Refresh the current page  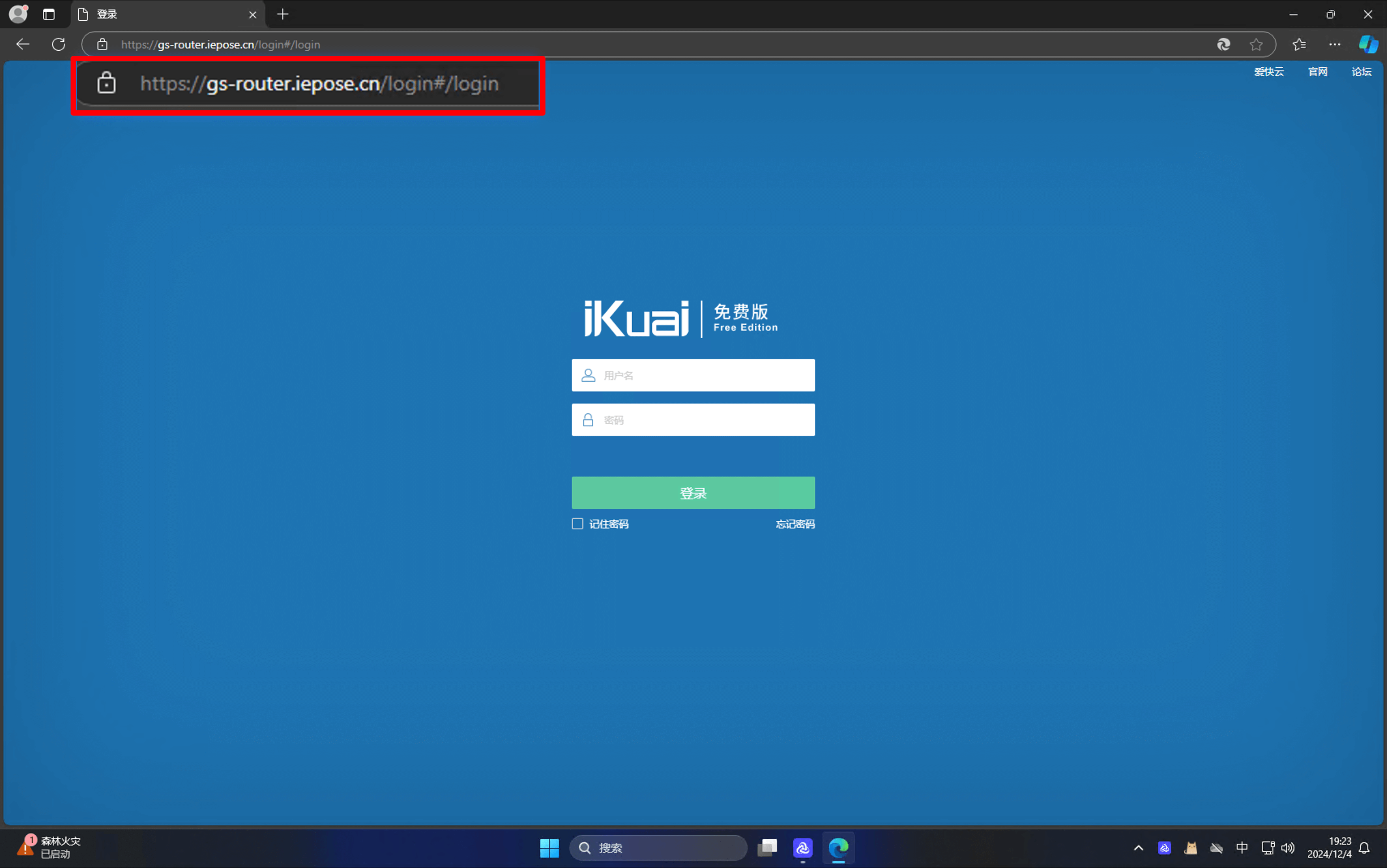[58, 44]
